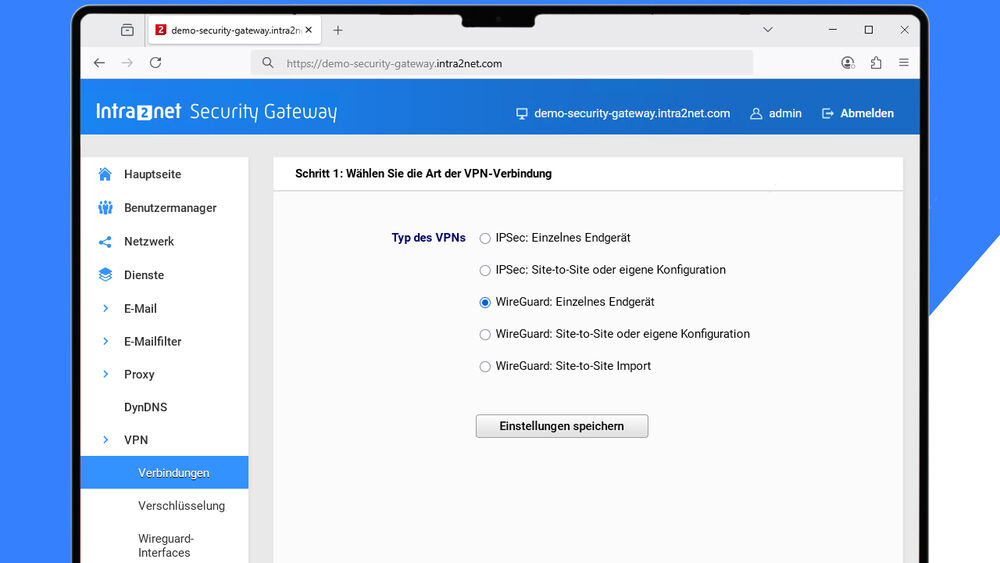
Task: Click the browser address bar
Action: [500, 63]
